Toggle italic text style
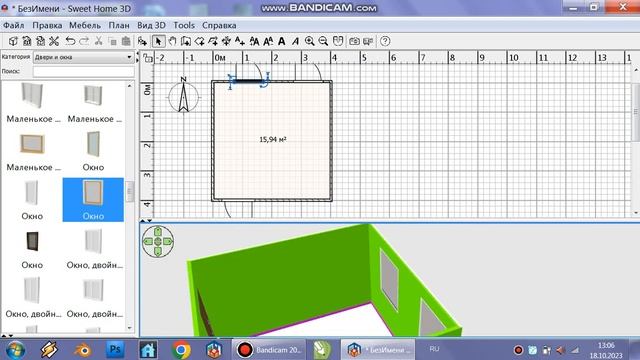This screenshot has height=360, width=640. point(295,41)
